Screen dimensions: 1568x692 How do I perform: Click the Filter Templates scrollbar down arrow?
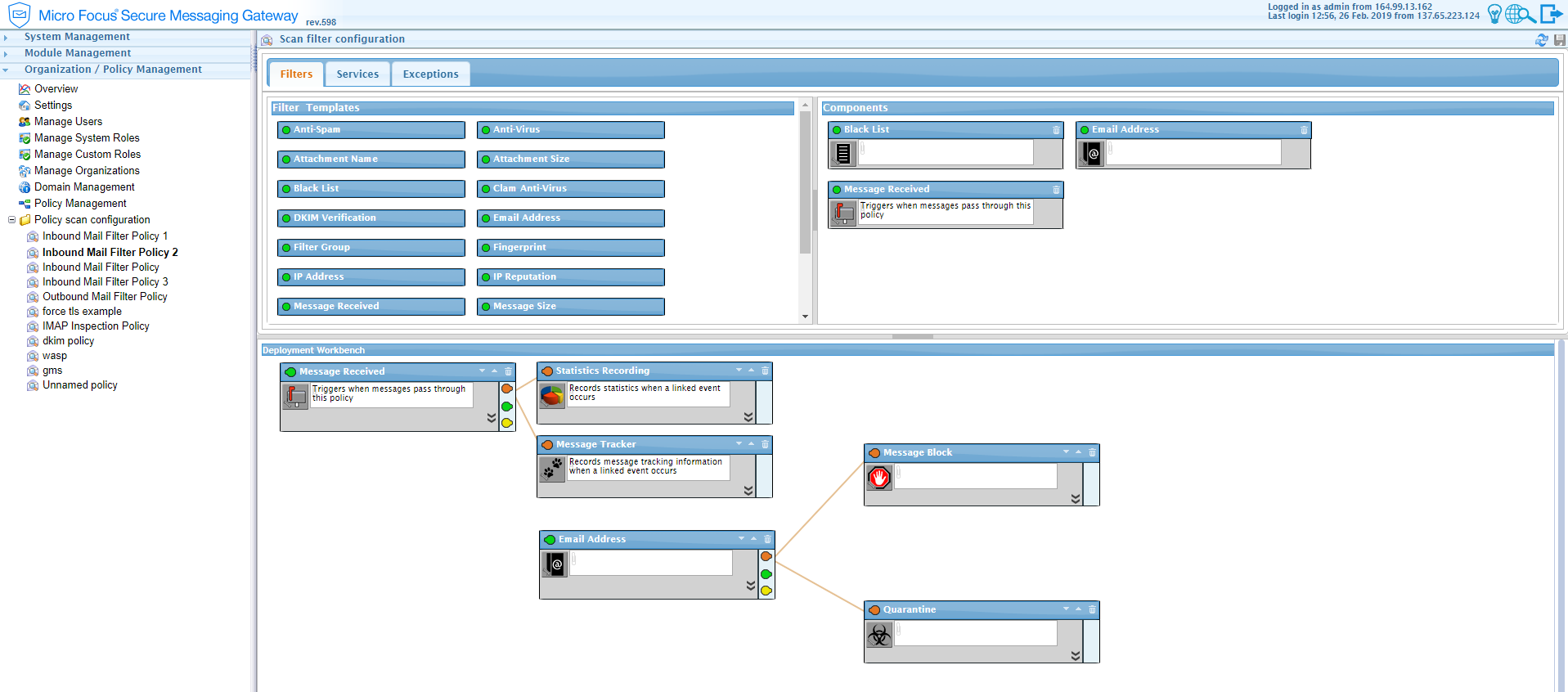(806, 317)
